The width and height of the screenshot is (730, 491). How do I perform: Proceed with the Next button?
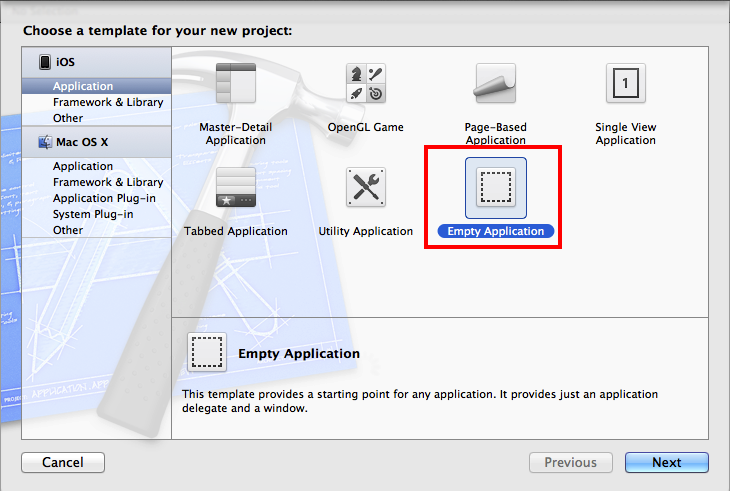coord(667,462)
